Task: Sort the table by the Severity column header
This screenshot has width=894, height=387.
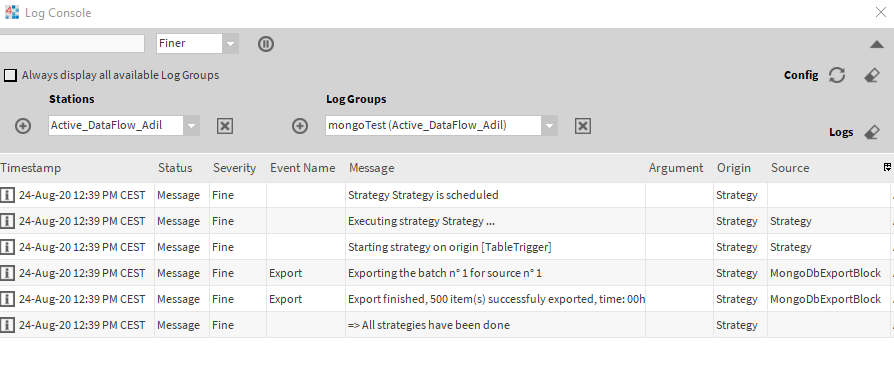Action: coord(234,168)
